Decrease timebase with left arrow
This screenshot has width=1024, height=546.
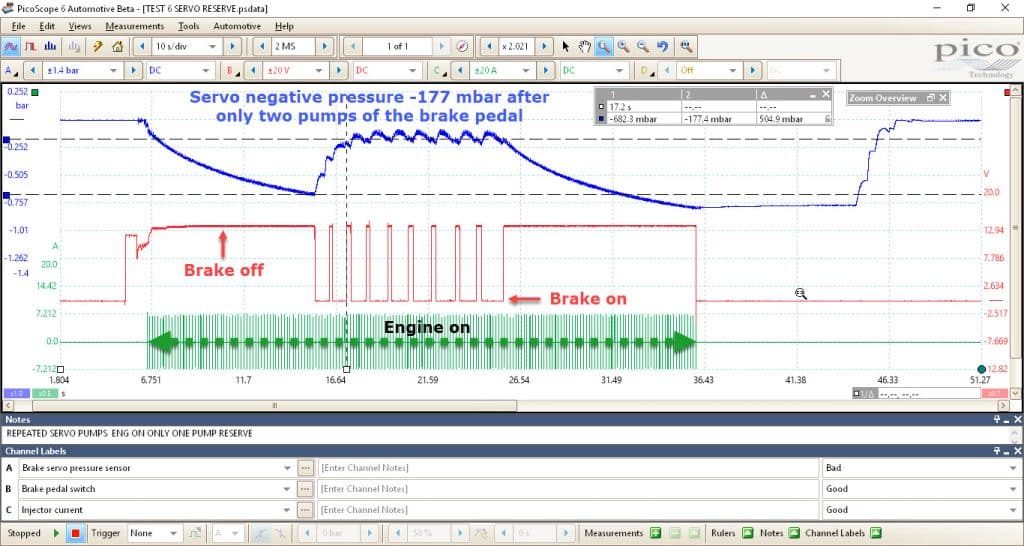click(142, 46)
